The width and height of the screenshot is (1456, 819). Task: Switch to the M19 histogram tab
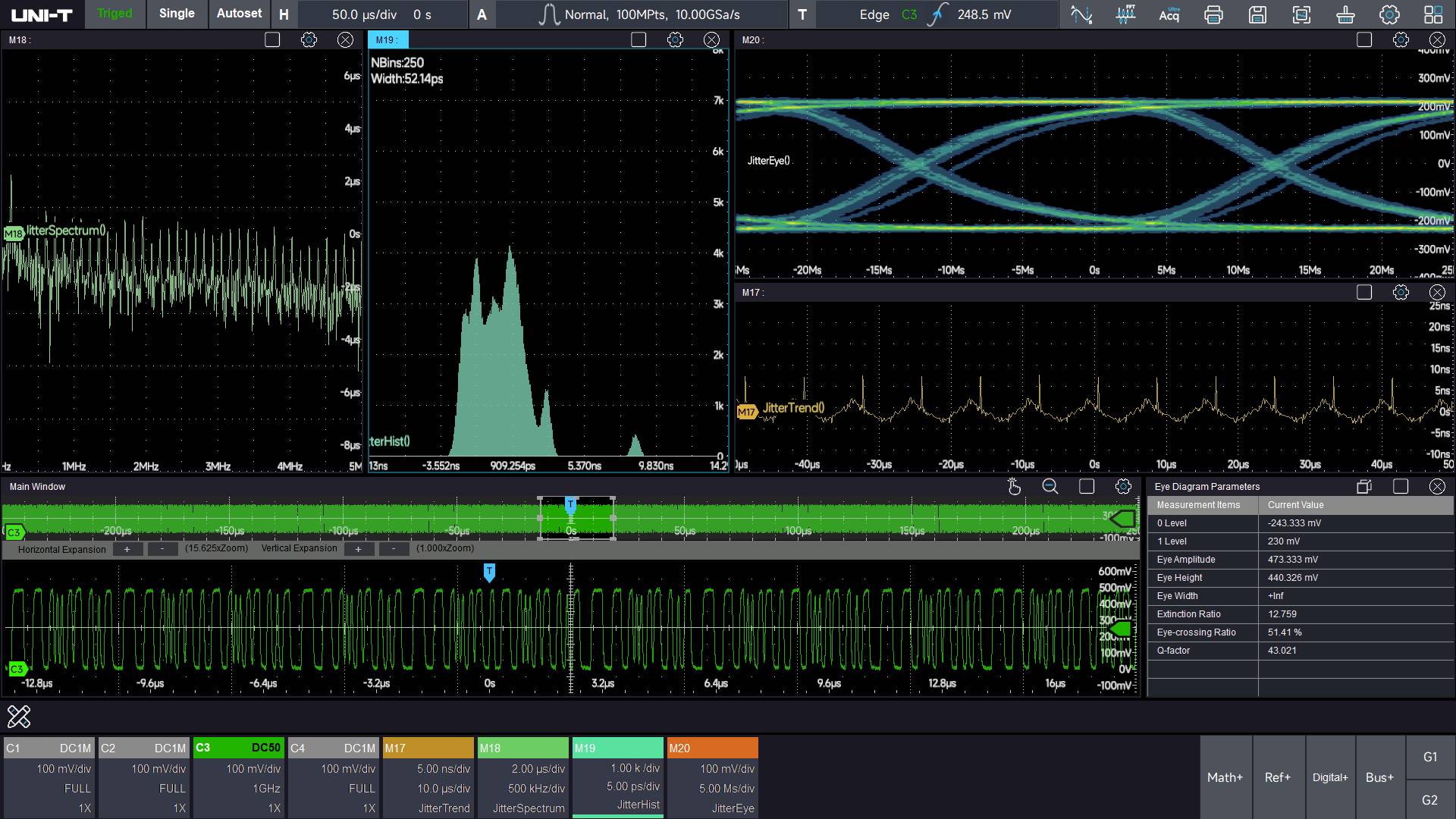389,39
